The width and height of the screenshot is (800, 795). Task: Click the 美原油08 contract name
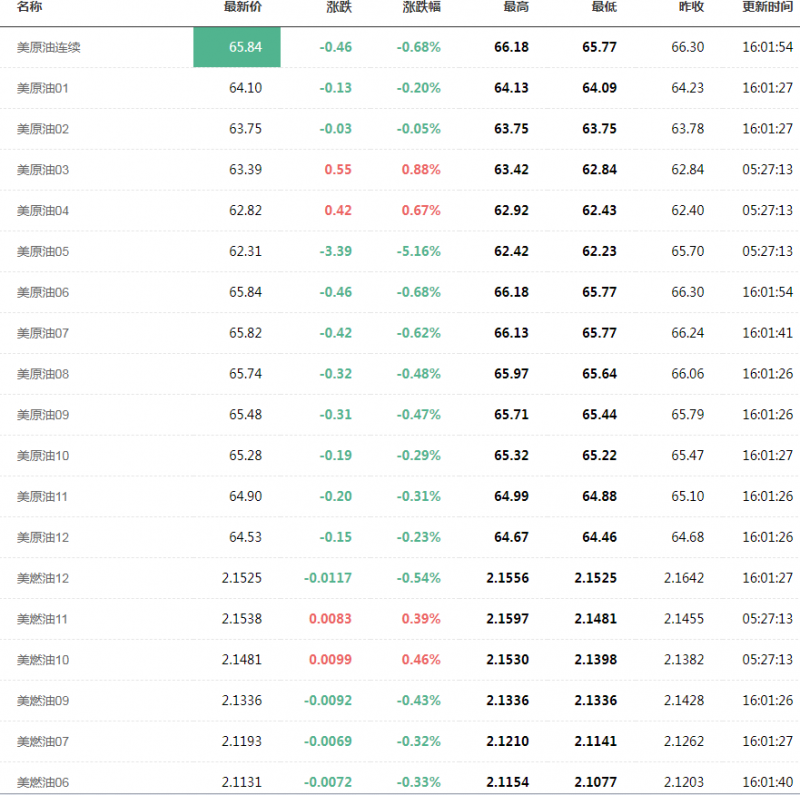[x=43, y=374]
